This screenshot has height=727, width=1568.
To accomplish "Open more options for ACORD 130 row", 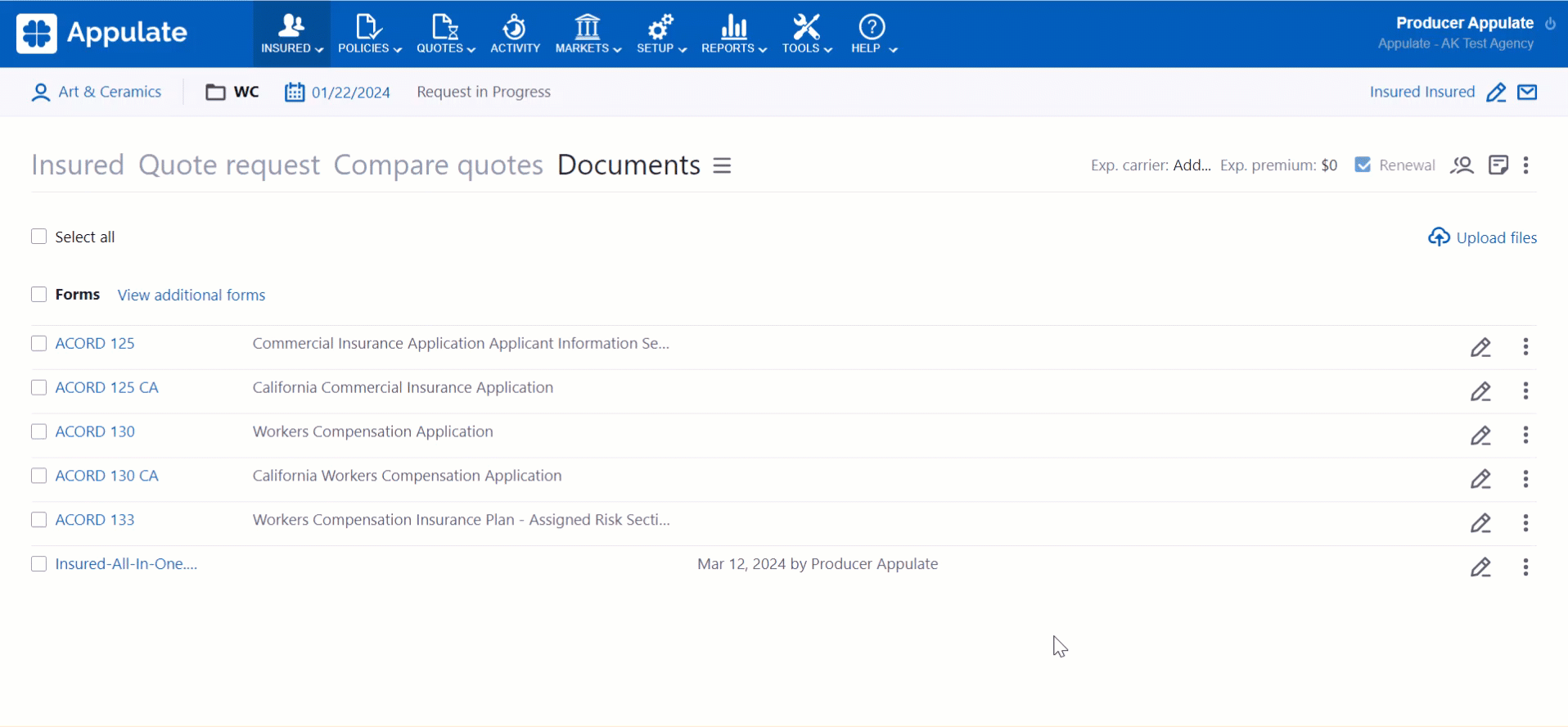I will pos(1525,435).
